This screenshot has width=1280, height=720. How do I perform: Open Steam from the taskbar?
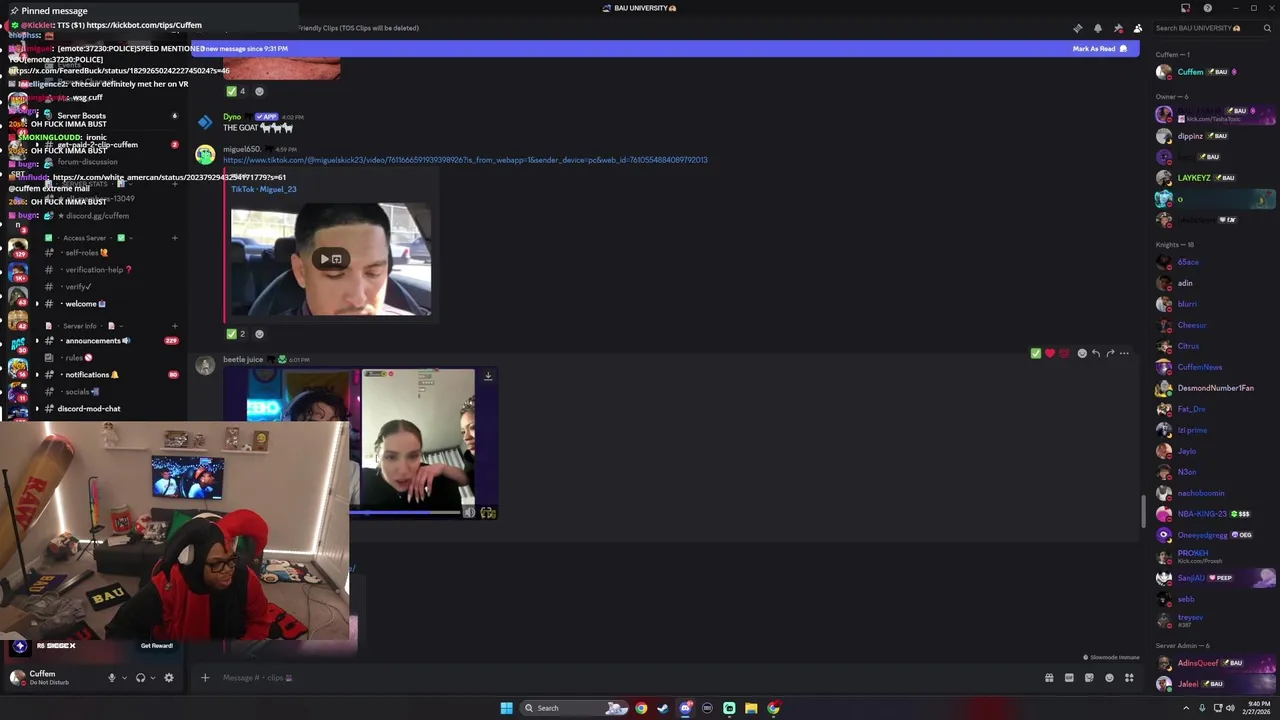[663, 708]
